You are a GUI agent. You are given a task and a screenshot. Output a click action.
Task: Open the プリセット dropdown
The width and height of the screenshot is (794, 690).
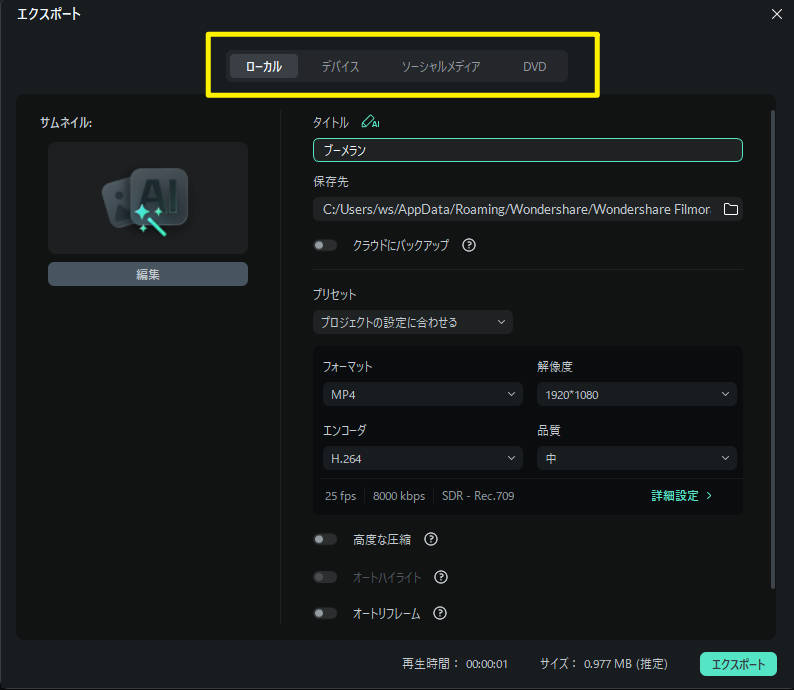[412, 322]
